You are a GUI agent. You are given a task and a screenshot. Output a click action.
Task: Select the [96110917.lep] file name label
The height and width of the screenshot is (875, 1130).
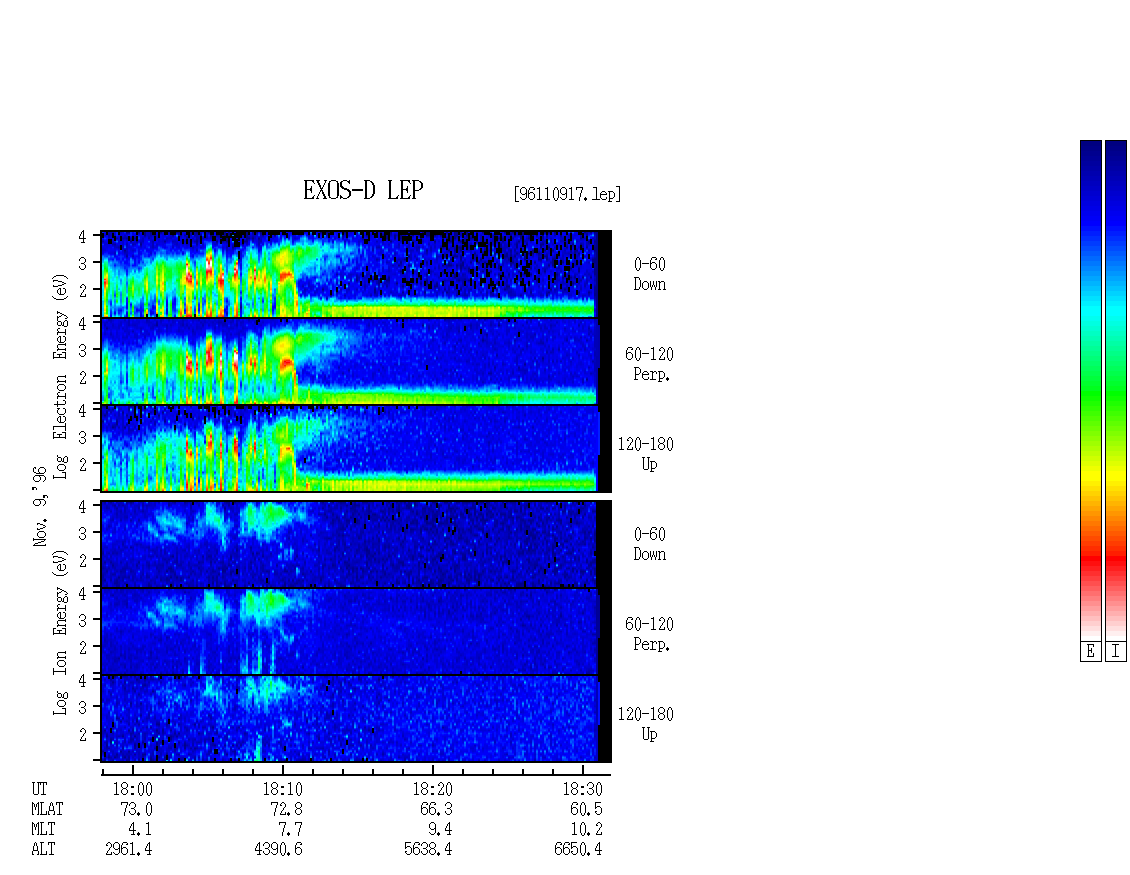coord(567,194)
